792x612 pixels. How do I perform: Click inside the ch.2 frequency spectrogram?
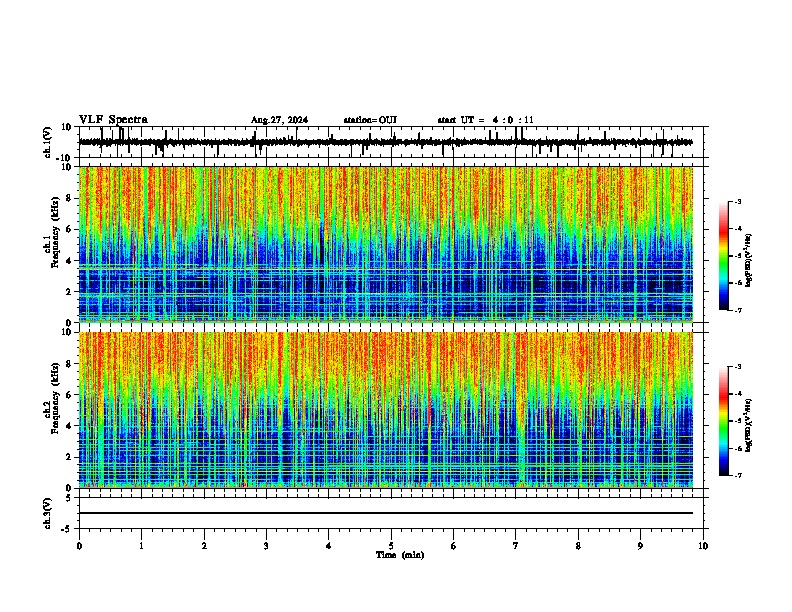pyautogui.click(x=386, y=410)
